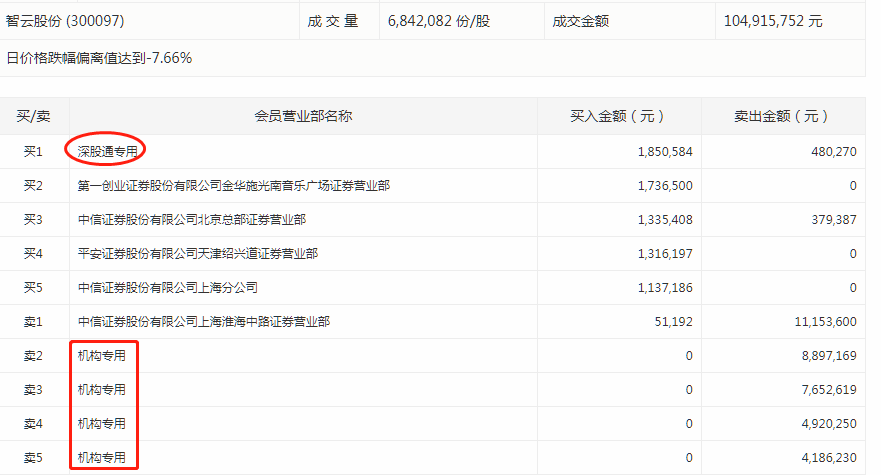Click 机构专用 in the 卖4 row

click(102, 424)
